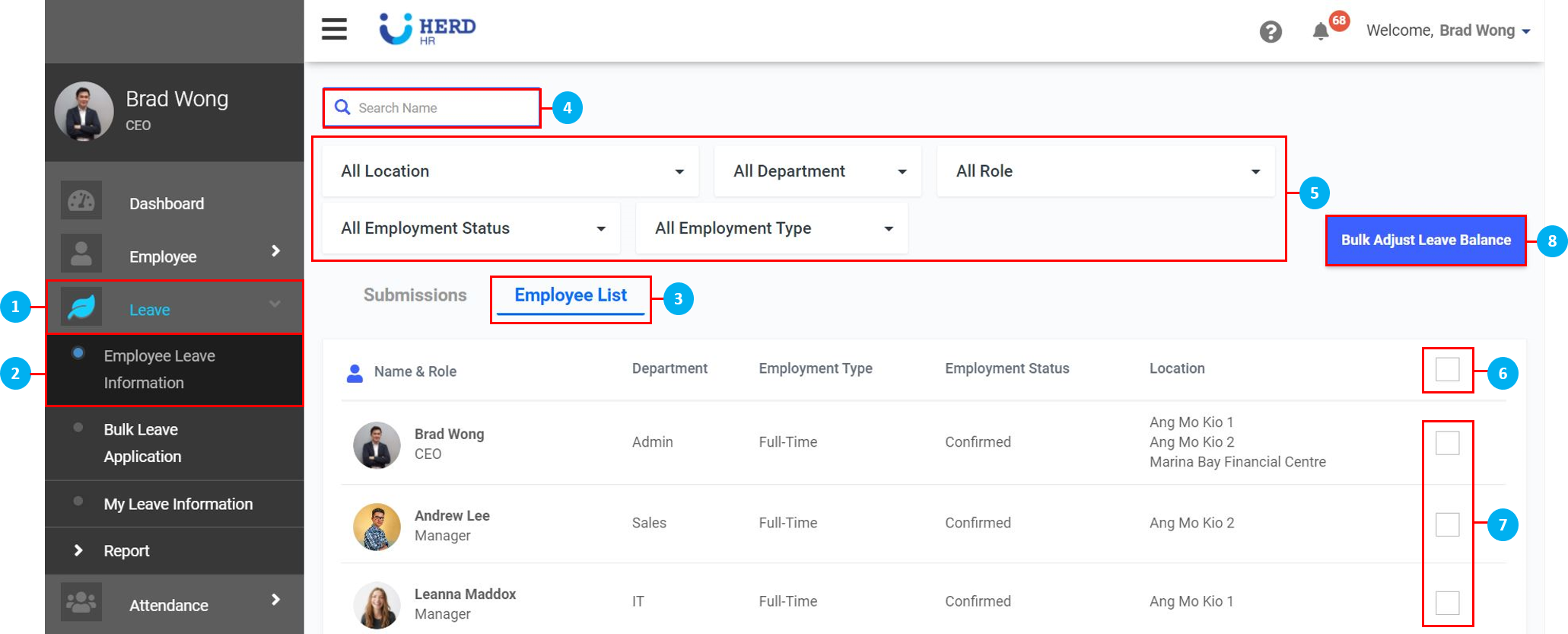Expand the Report section chevron
The image size is (1568, 634).
[x=78, y=550]
